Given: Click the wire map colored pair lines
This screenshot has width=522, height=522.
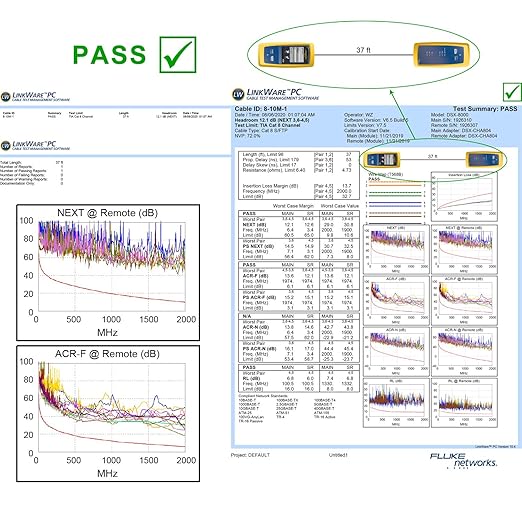Looking at the screenshot, I should pos(395,202).
